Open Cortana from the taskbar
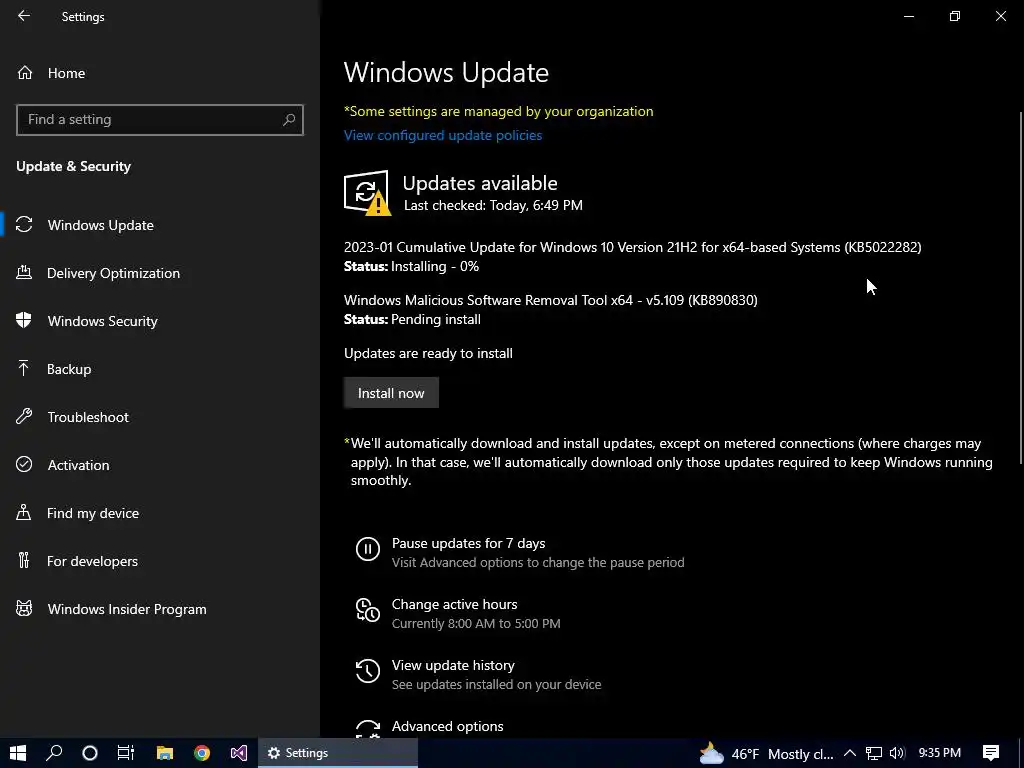Screen dimensions: 1024x768 [90, 753]
